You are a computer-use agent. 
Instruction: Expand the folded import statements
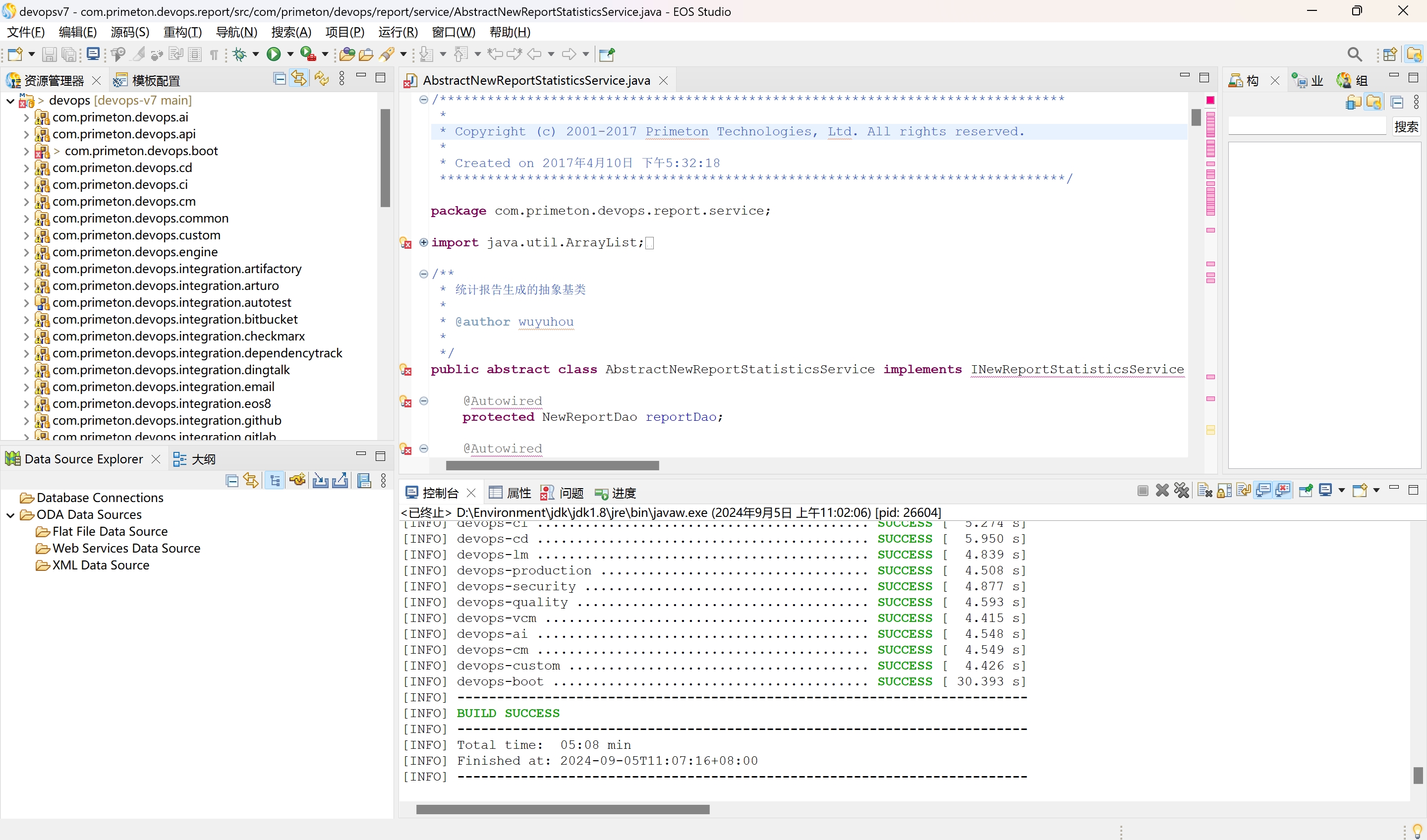(423, 242)
